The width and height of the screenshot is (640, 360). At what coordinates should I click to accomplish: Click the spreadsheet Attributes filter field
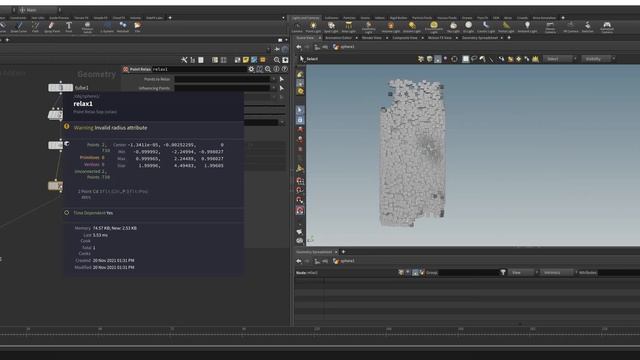[x=619, y=272]
